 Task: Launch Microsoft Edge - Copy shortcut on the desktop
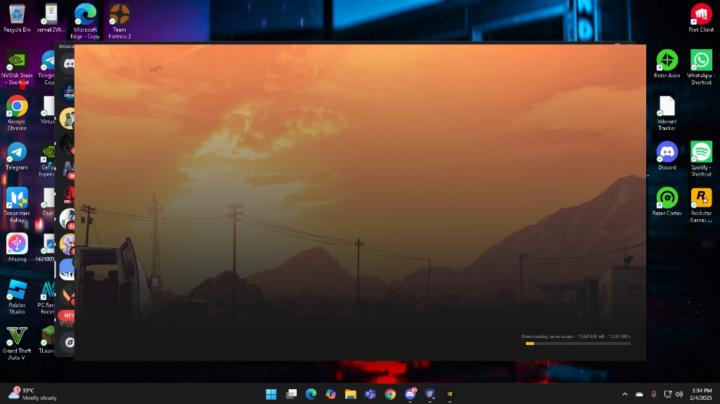pos(85,21)
